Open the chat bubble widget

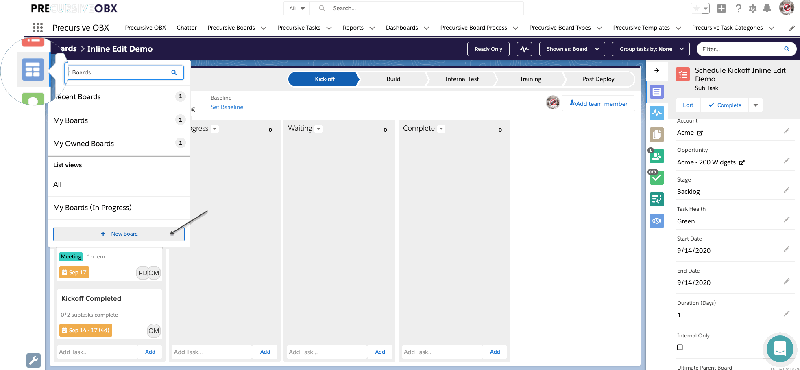pos(780,348)
